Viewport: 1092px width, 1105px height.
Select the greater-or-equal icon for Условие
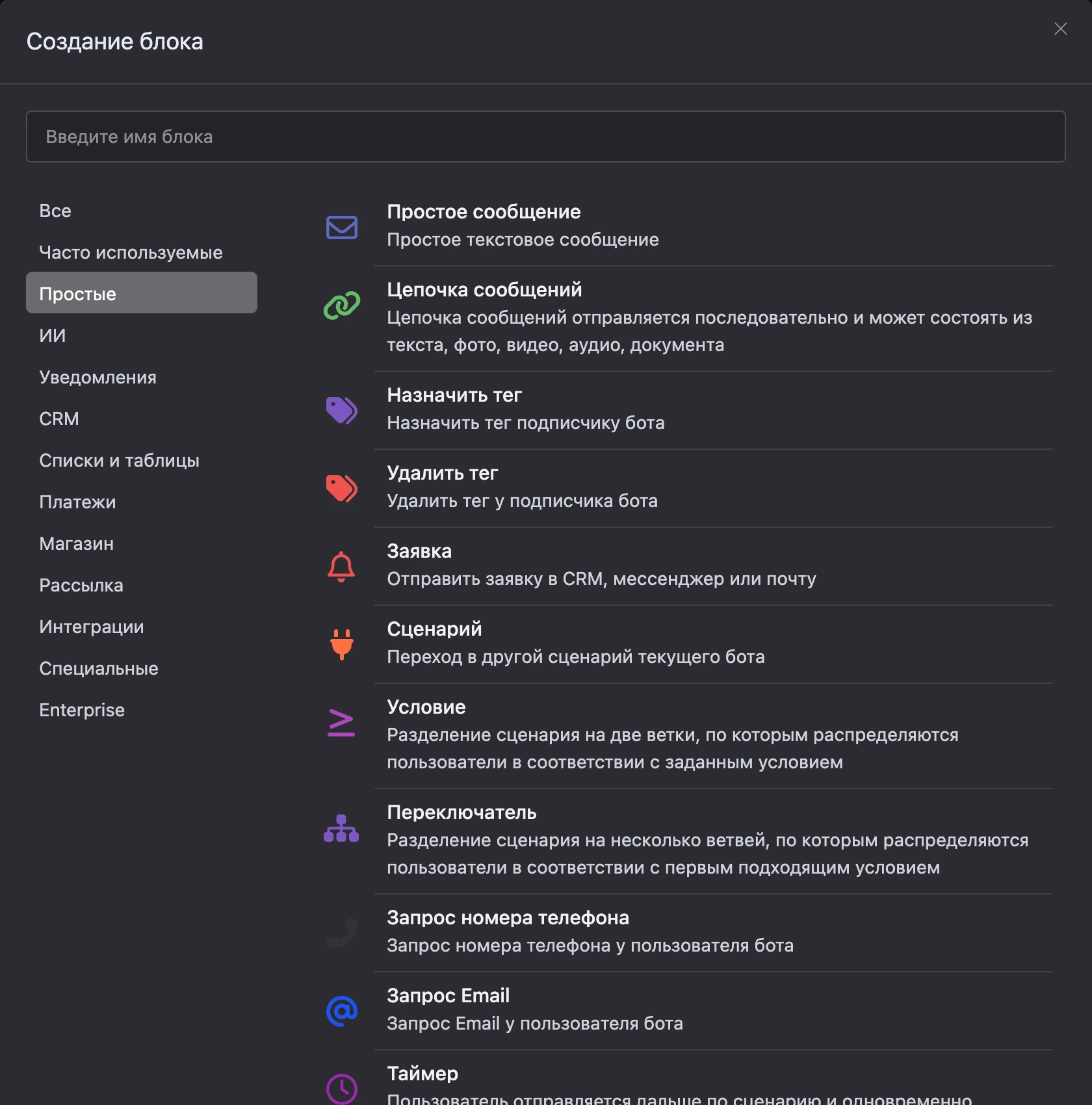[x=341, y=723]
